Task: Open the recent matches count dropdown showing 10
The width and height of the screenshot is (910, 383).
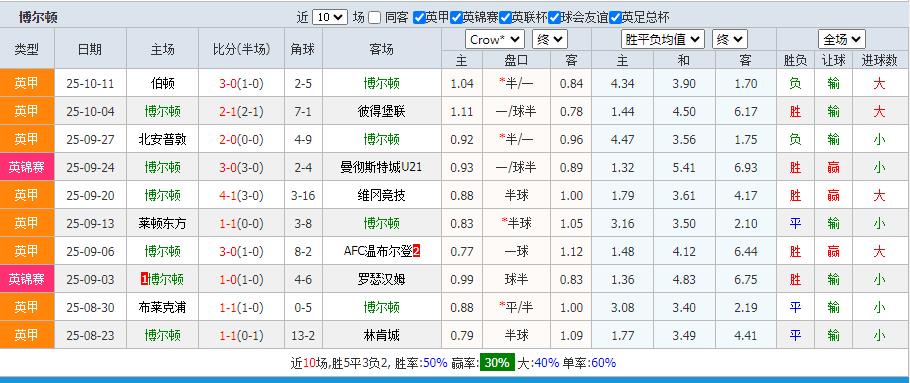Action: (x=330, y=17)
